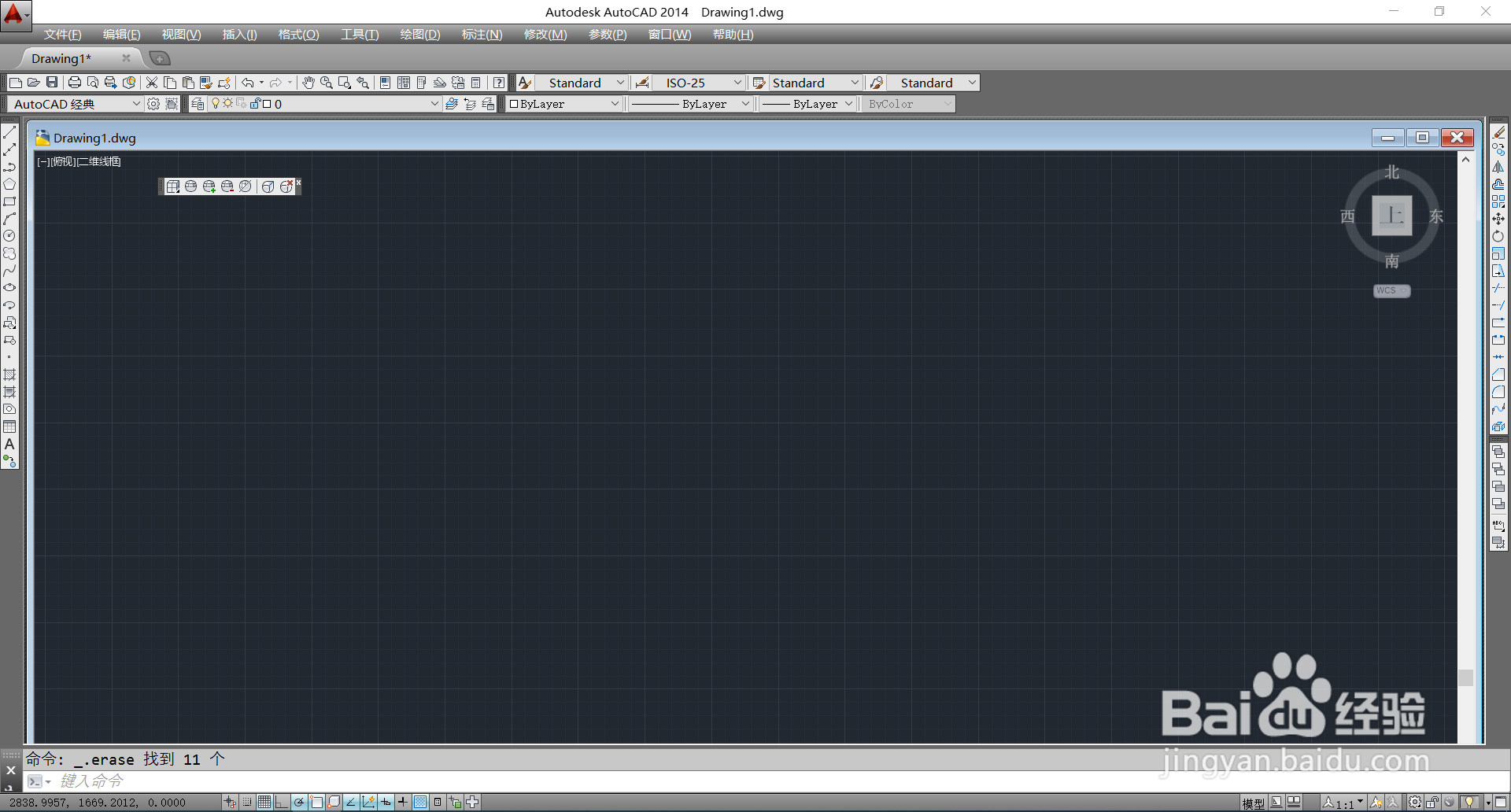Expand the AutoCAD 经典 workspace dropdown
Image resolution: width=1511 pixels, height=812 pixels.
click(135, 104)
